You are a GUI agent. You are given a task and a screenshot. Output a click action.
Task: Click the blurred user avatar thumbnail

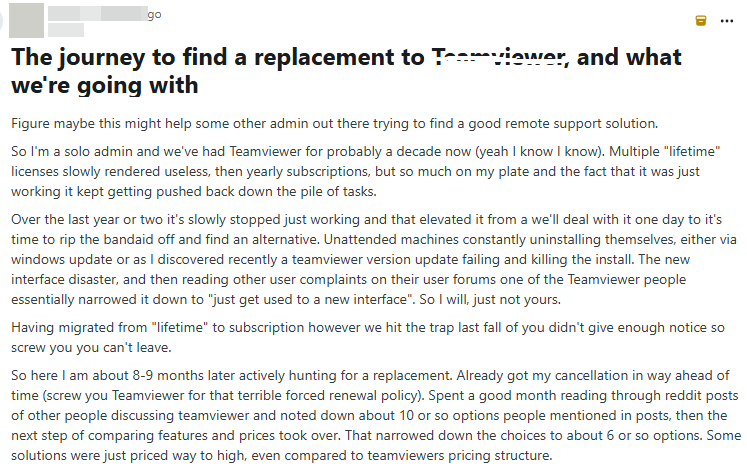27,20
